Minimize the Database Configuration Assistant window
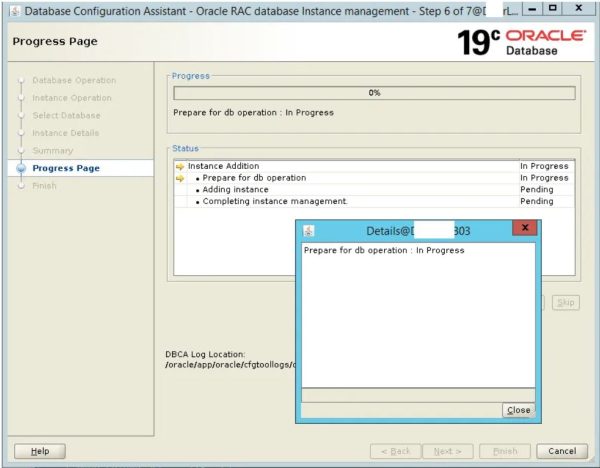The width and height of the screenshot is (600, 468). coord(535,9)
